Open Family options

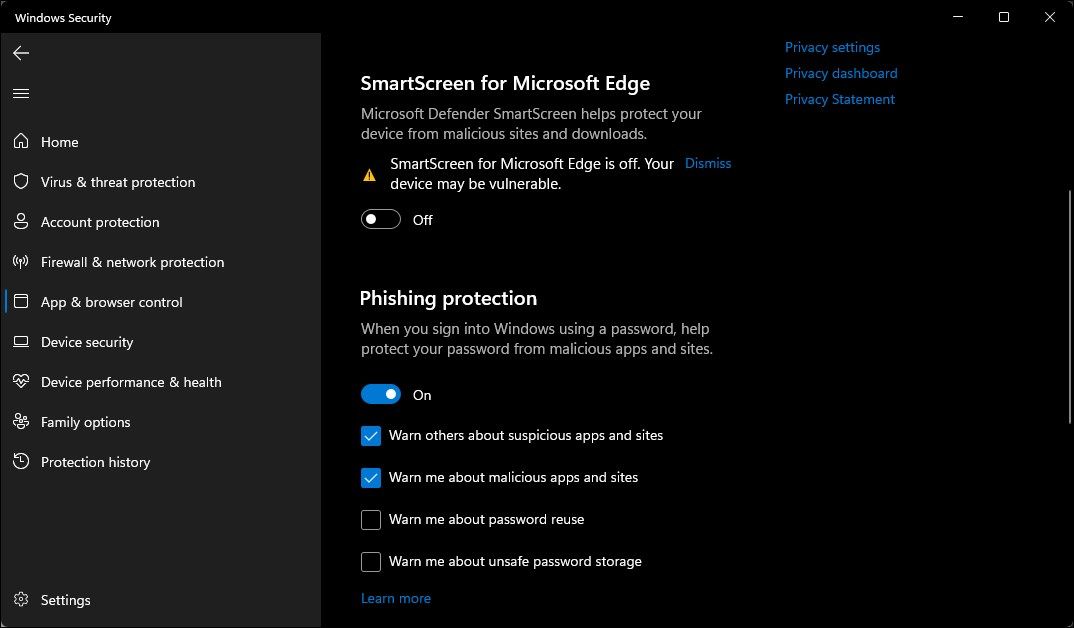pyautogui.click(x=85, y=422)
